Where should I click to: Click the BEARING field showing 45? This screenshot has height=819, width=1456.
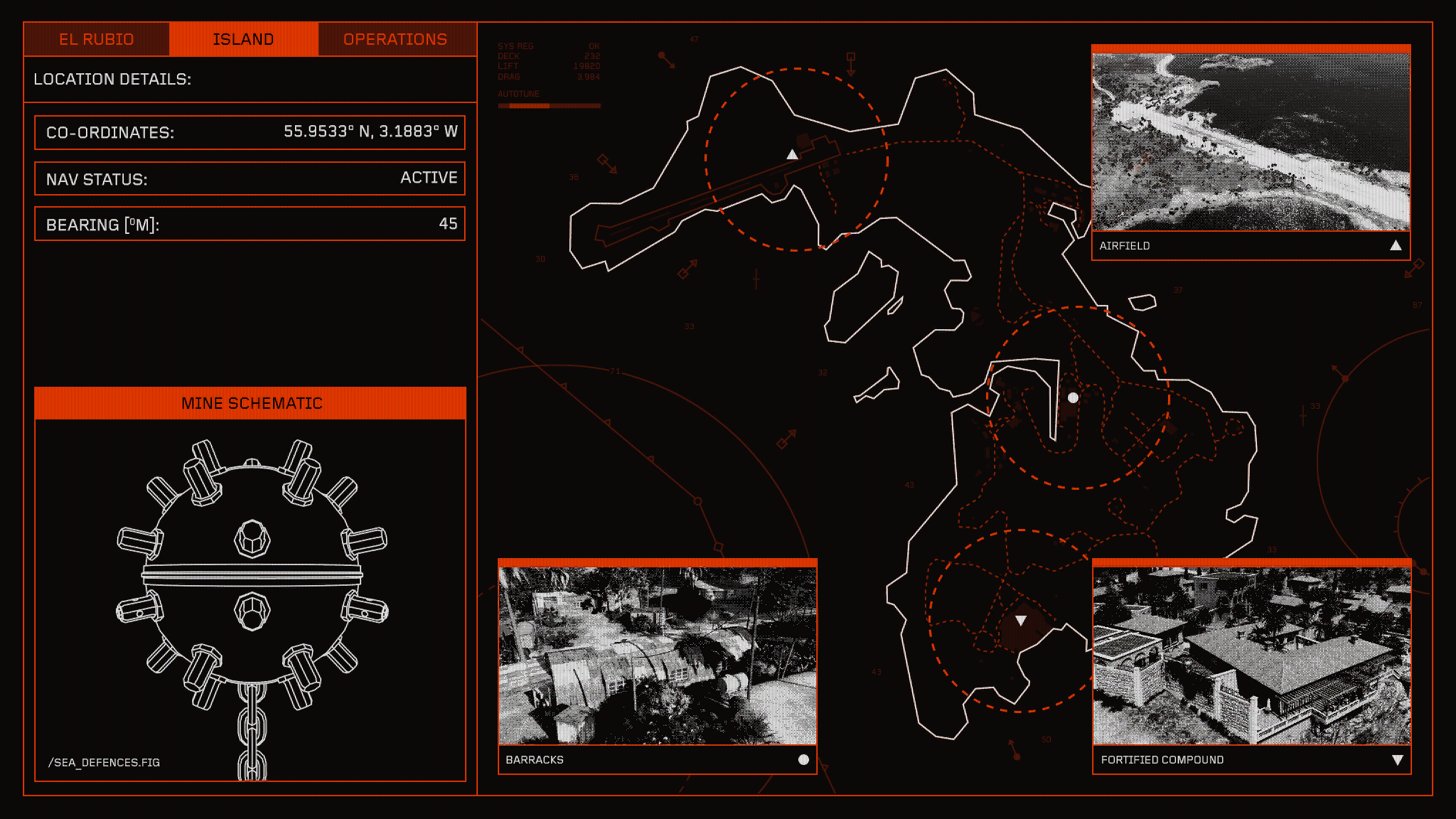coord(250,224)
